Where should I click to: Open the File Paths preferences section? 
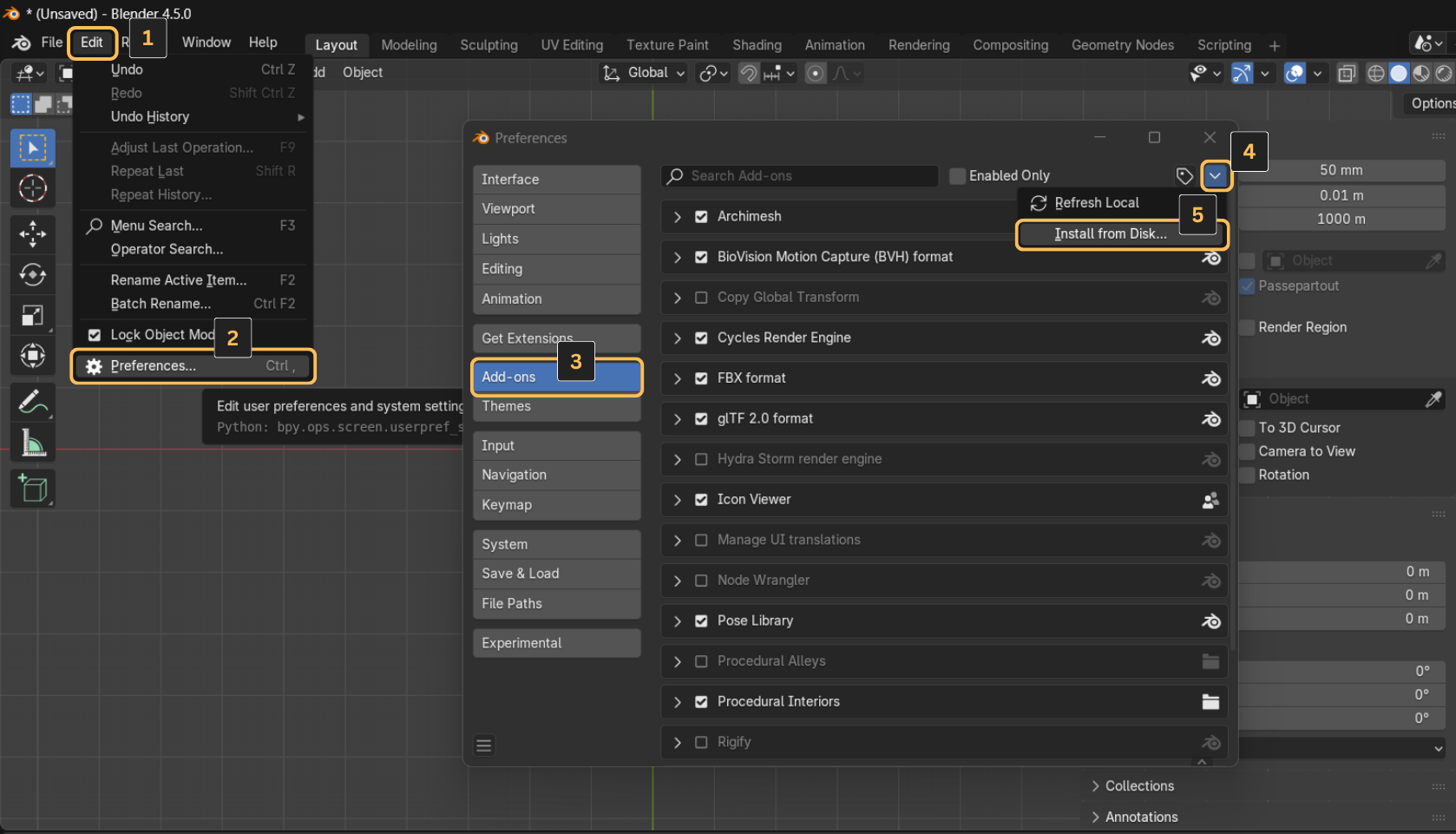(556, 604)
